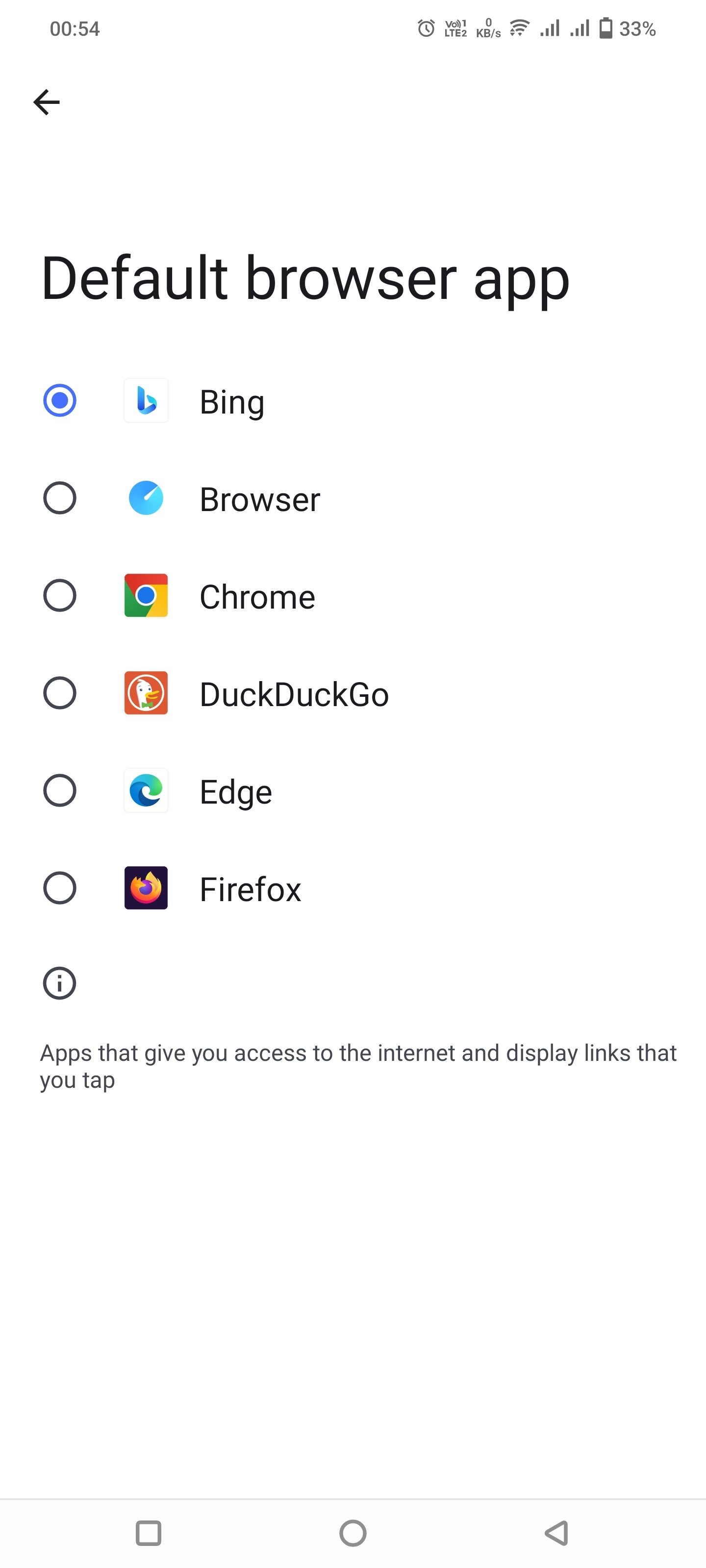Select the Edge radio button

click(x=60, y=790)
